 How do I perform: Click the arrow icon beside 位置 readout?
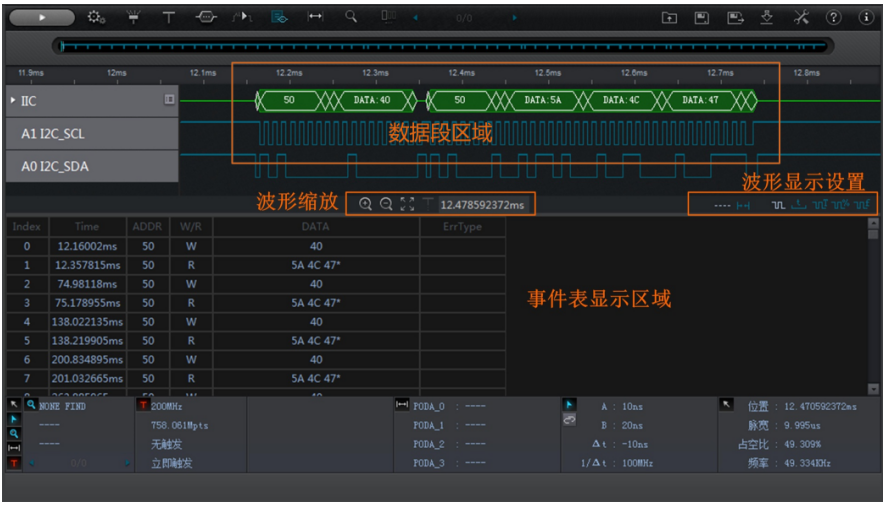pyautogui.click(x=726, y=404)
